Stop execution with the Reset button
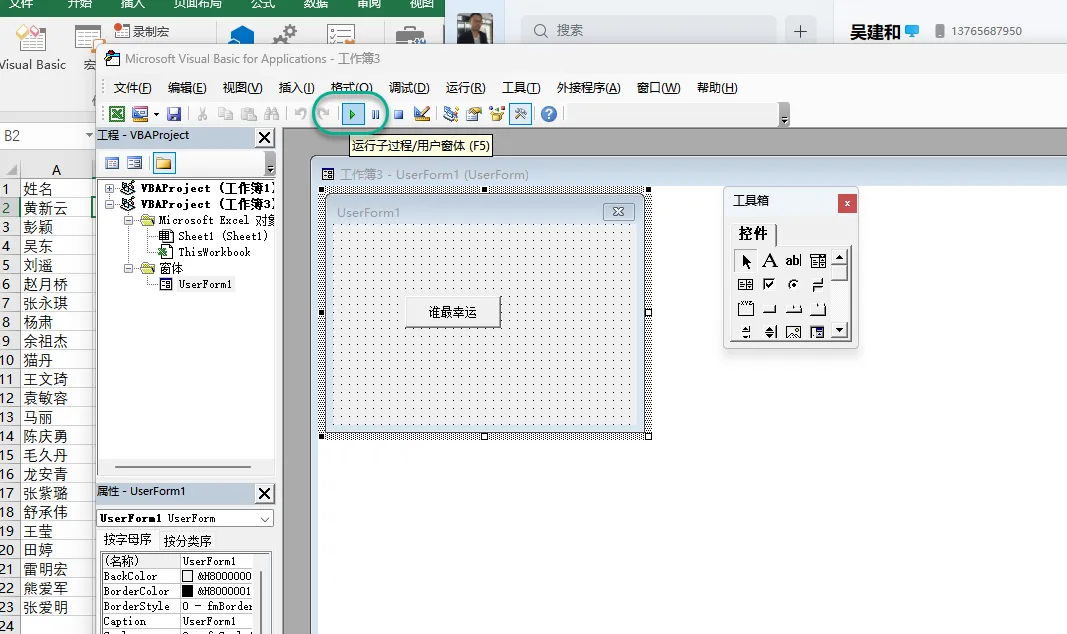This screenshot has height=634, width=1067. pos(399,114)
